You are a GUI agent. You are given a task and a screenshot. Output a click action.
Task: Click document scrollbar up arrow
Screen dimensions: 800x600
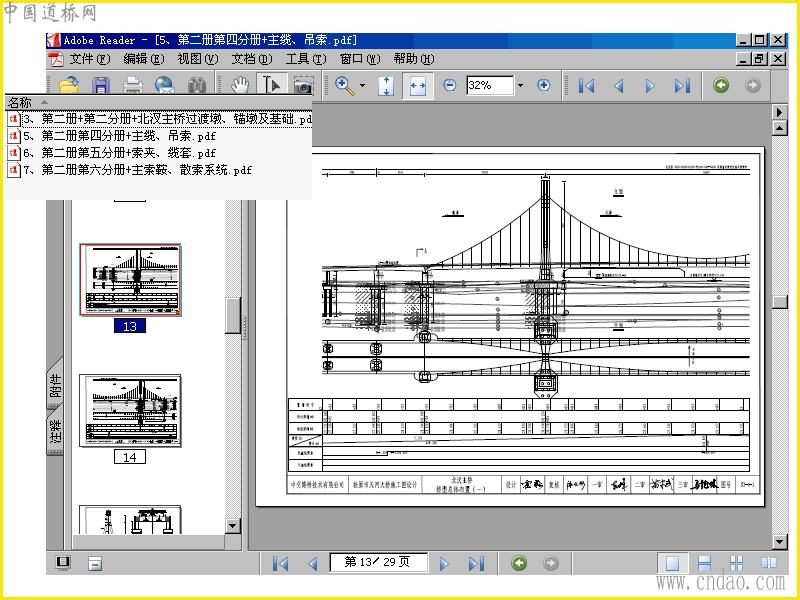(780, 128)
